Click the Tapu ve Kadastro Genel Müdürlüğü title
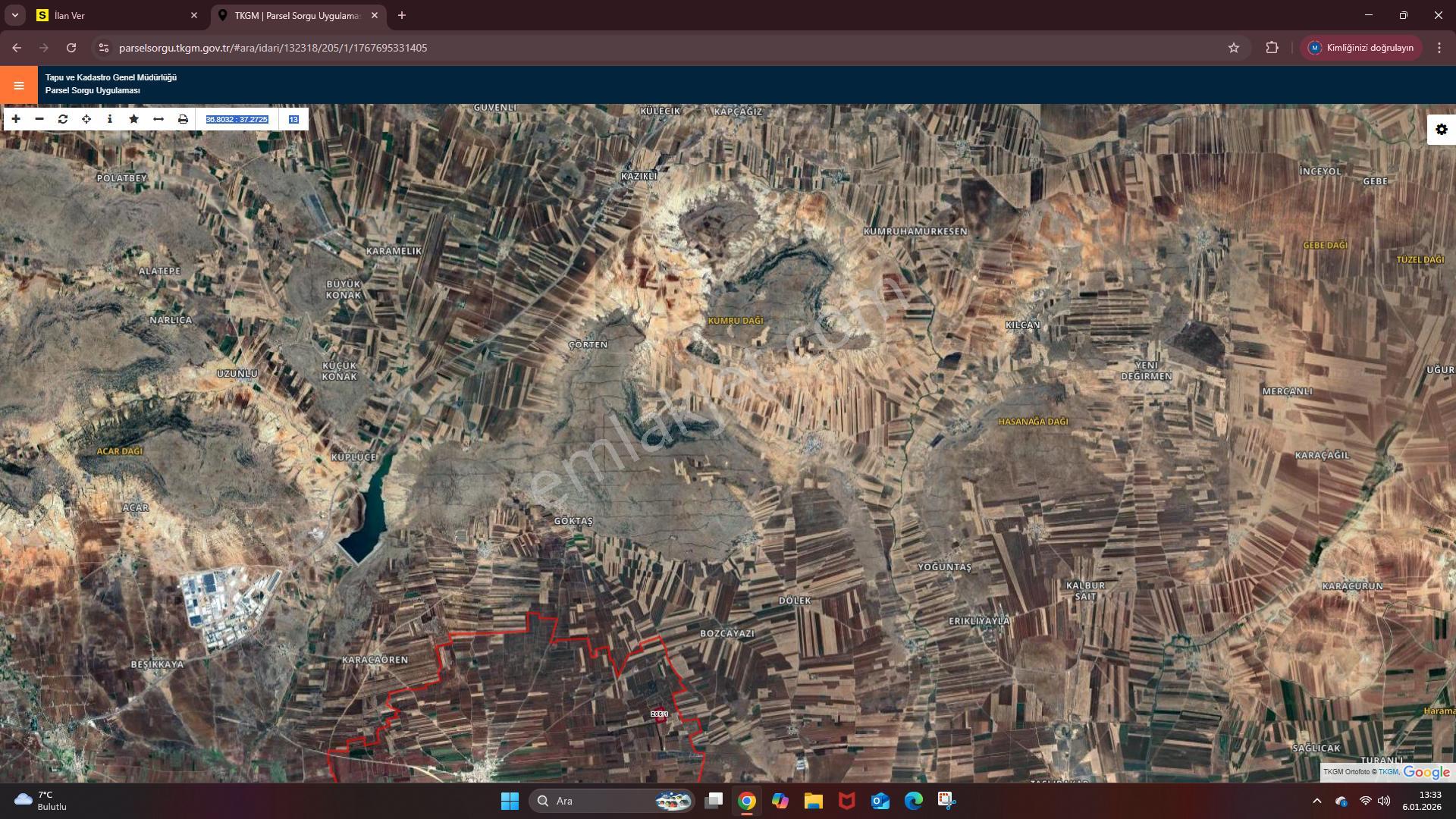 (x=111, y=77)
